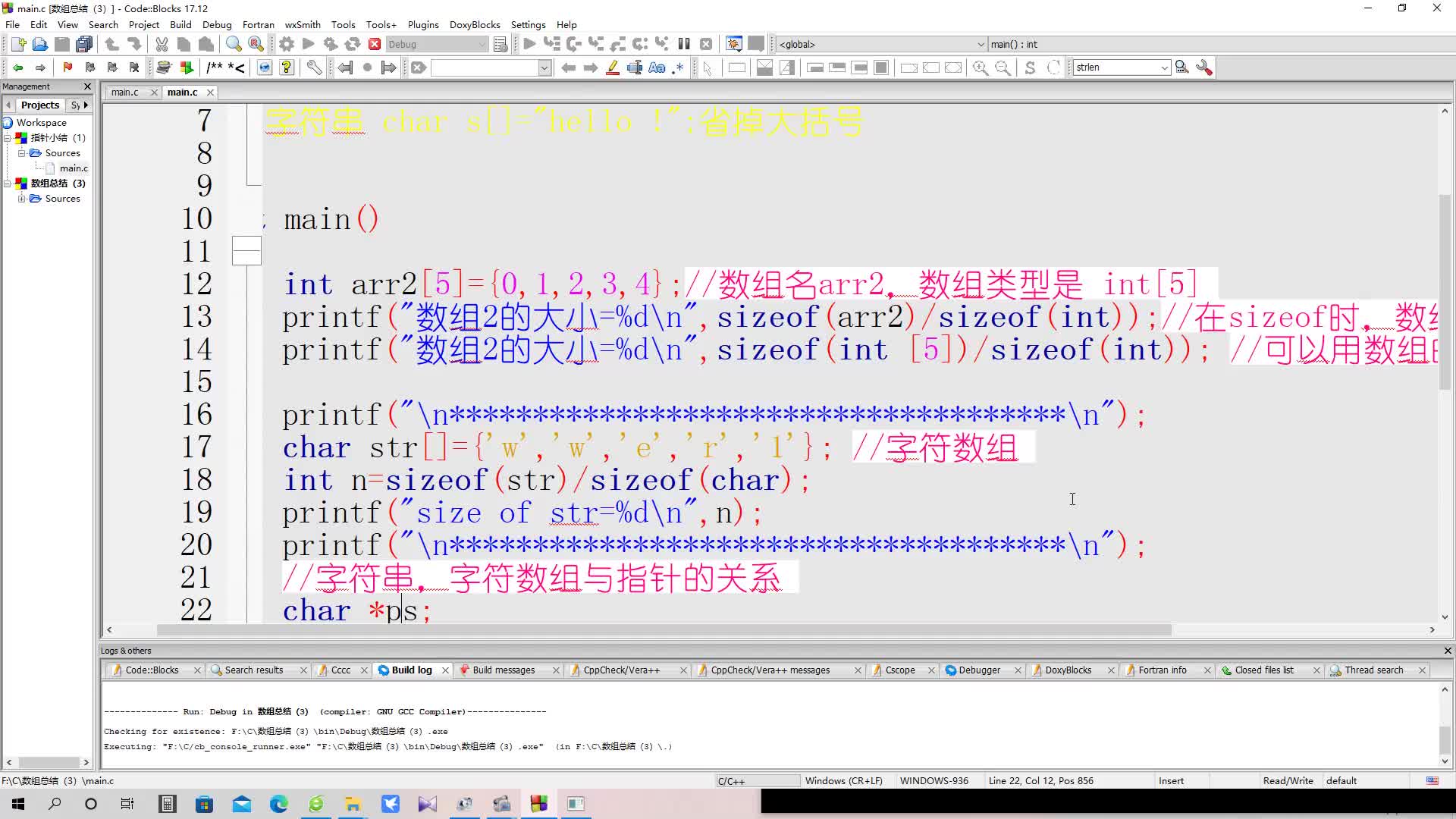Collapse the 数组总结 (3) project node
The width and height of the screenshot is (1456, 819).
point(8,184)
